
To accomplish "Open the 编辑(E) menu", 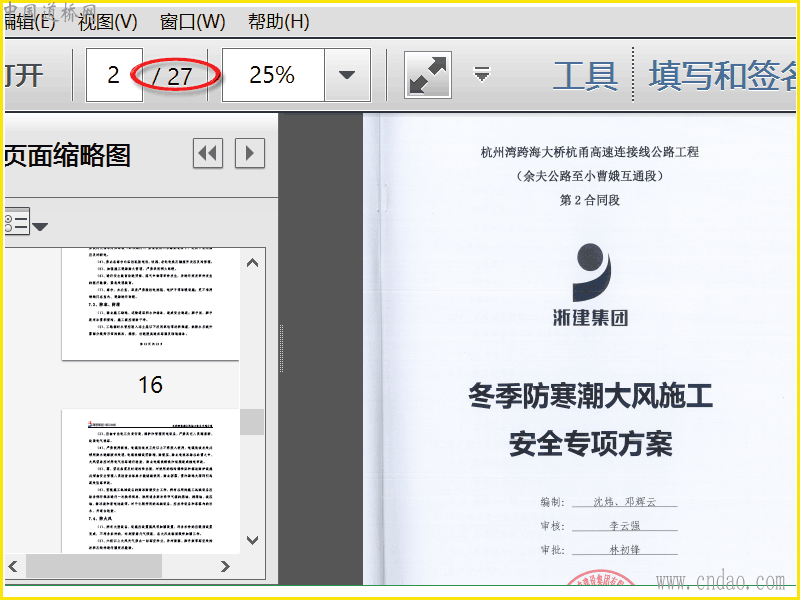I will pyautogui.click(x=30, y=22).
